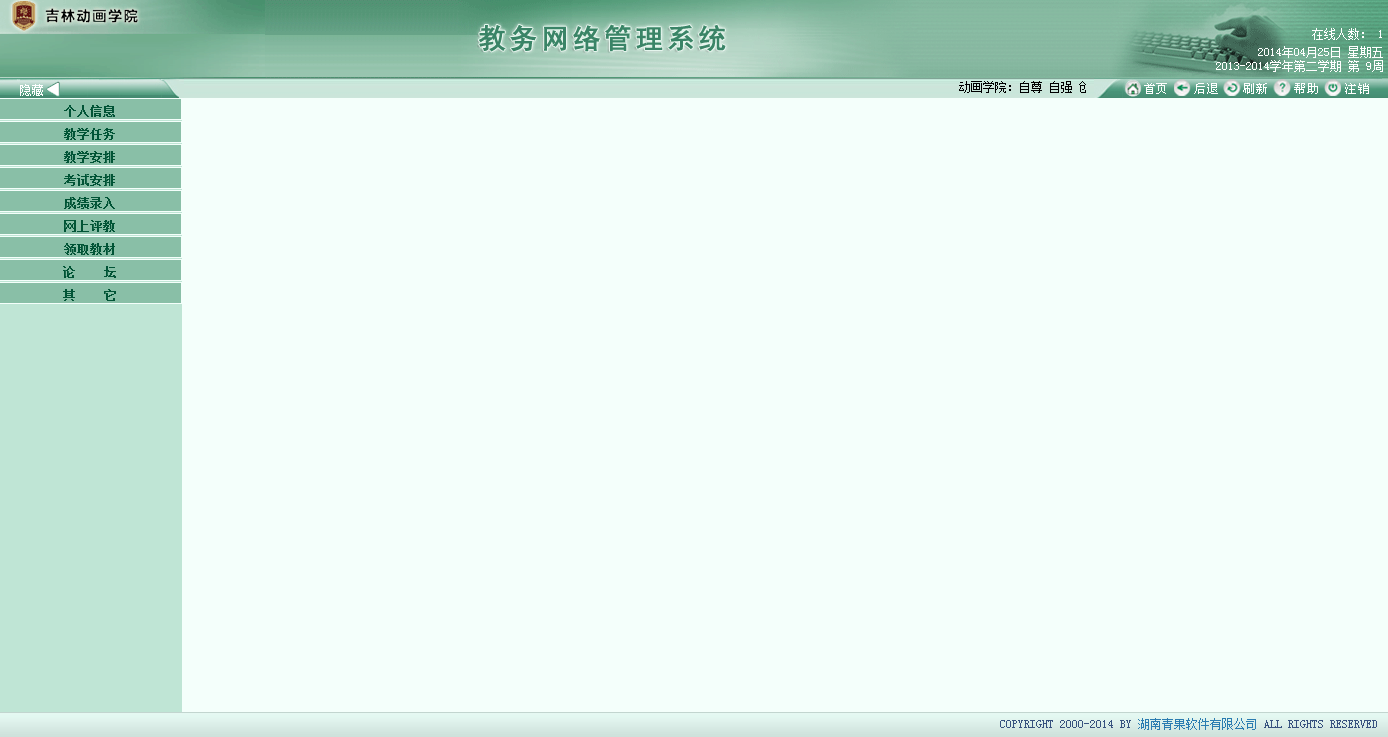Hide the sidebar using the 隐藏 arrow
This screenshot has width=1388, height=737.
53,89
